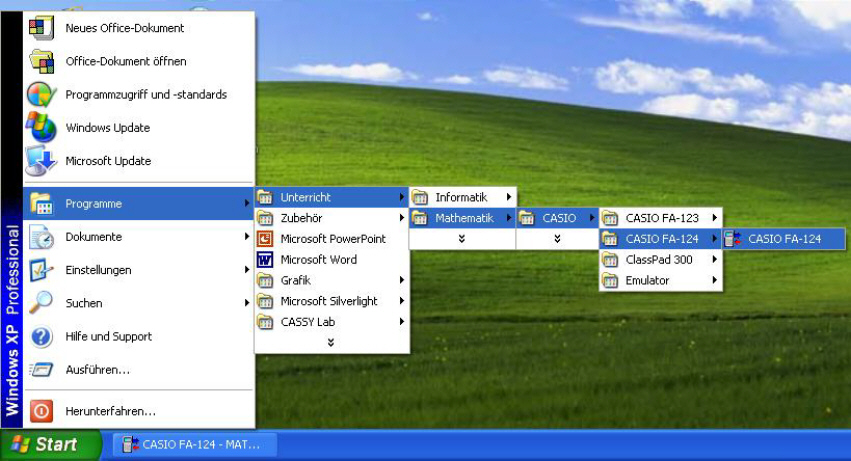Click the Programme folder icon

(41, 204)
